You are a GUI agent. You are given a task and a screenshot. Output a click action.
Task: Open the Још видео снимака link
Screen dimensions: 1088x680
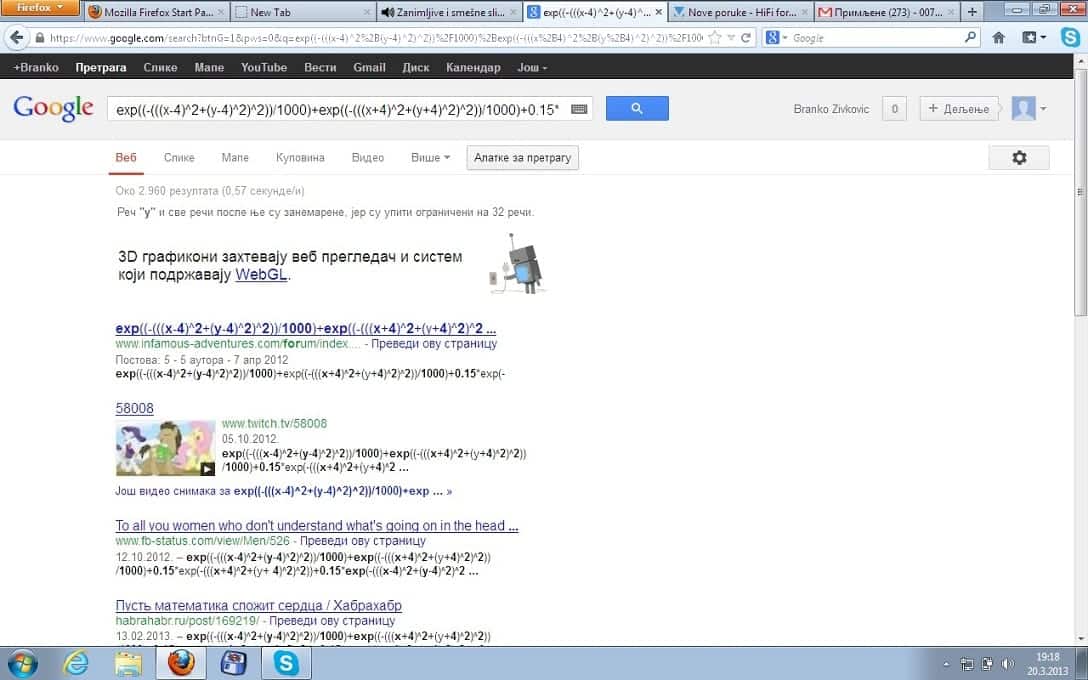tap(284, 491)
